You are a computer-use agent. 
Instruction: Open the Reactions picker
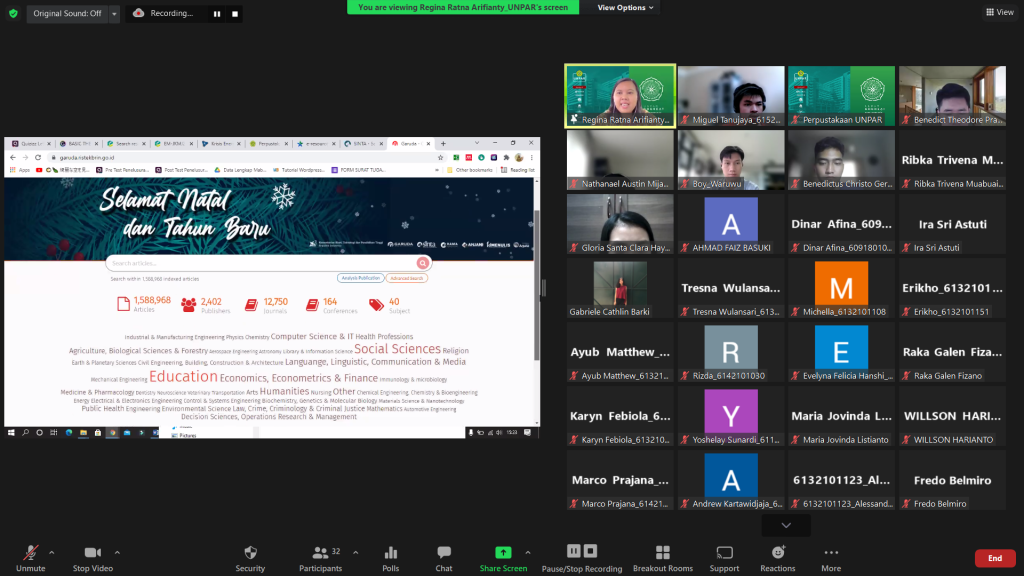pyautogui.click(x=777, y=557)
